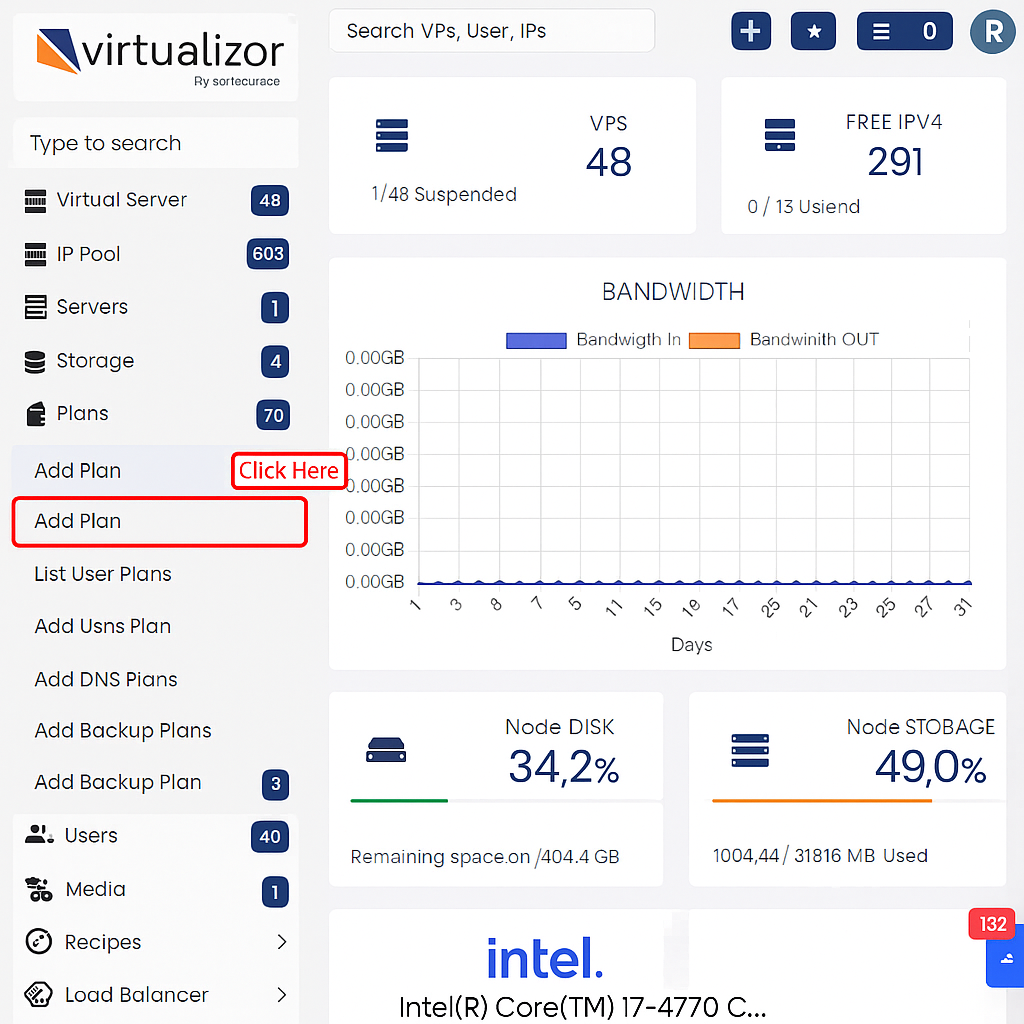Open IP Pool from the sidebar
The width and height of the screenshot is (1024, 1024).
pos(88,254)
